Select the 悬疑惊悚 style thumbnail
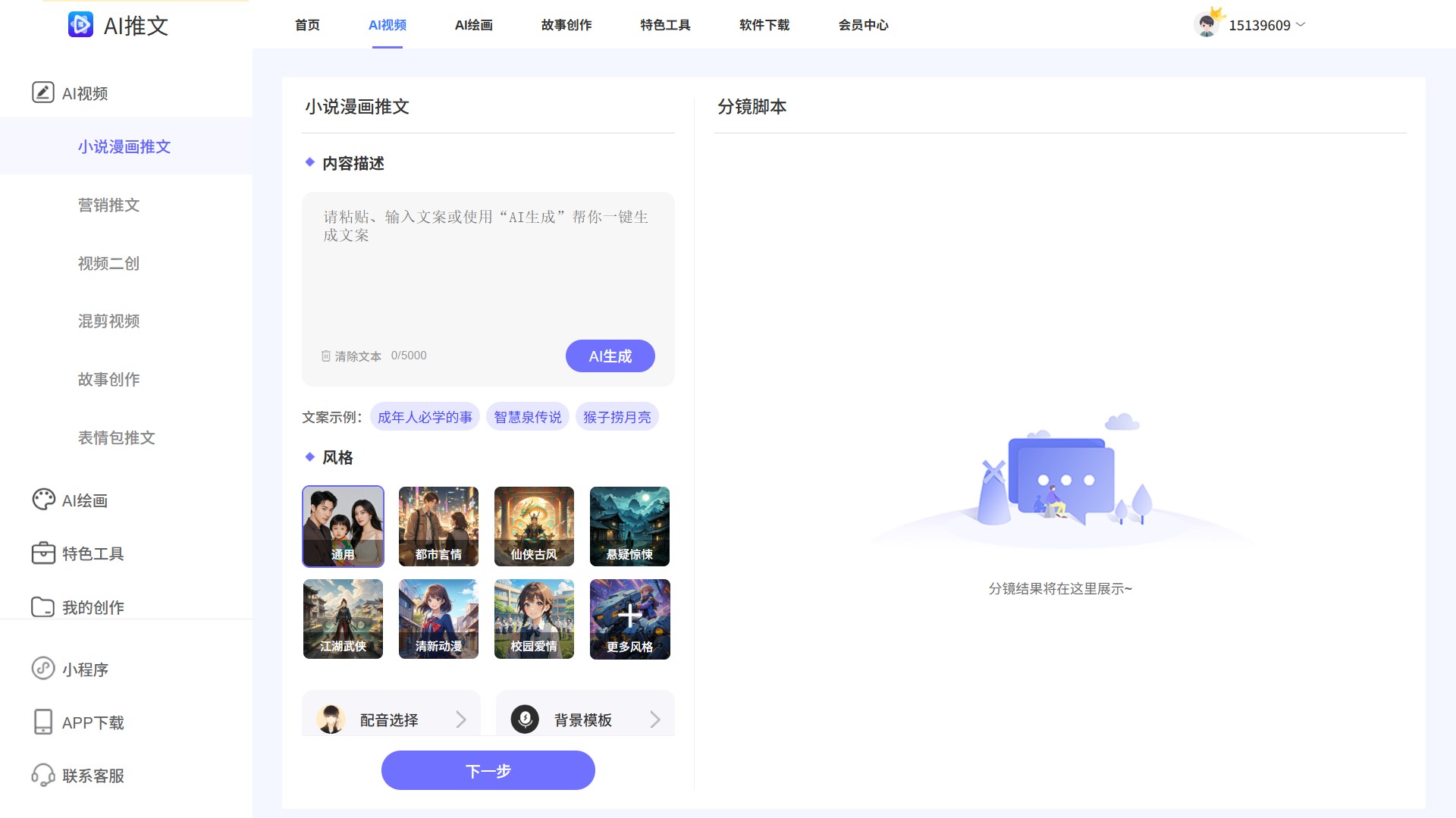The height and width of the screenshot is (818, 1456). 629,526
